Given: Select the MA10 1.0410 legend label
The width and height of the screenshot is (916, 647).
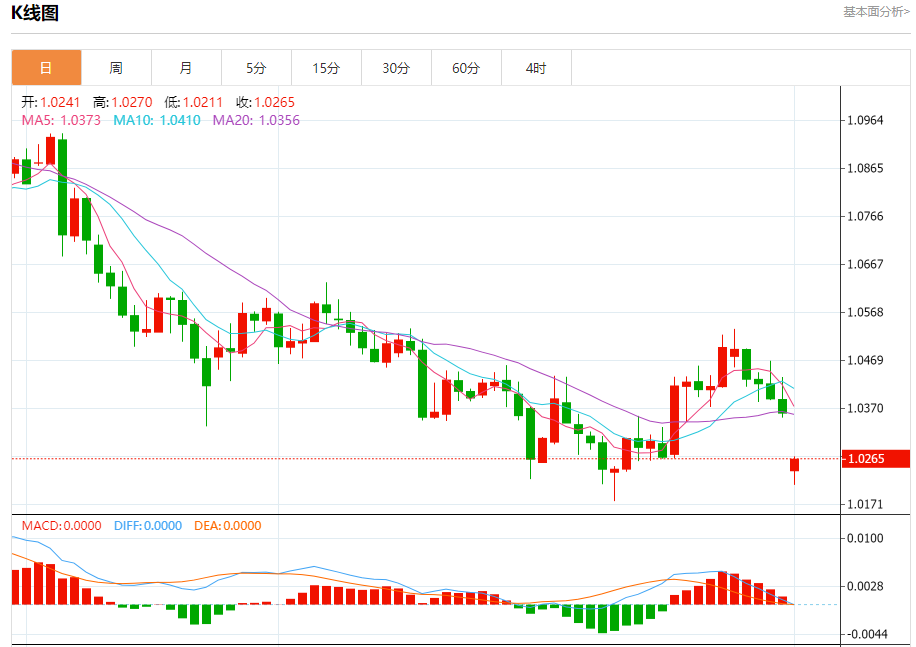Looking at the screenshot, I should 156,120.
